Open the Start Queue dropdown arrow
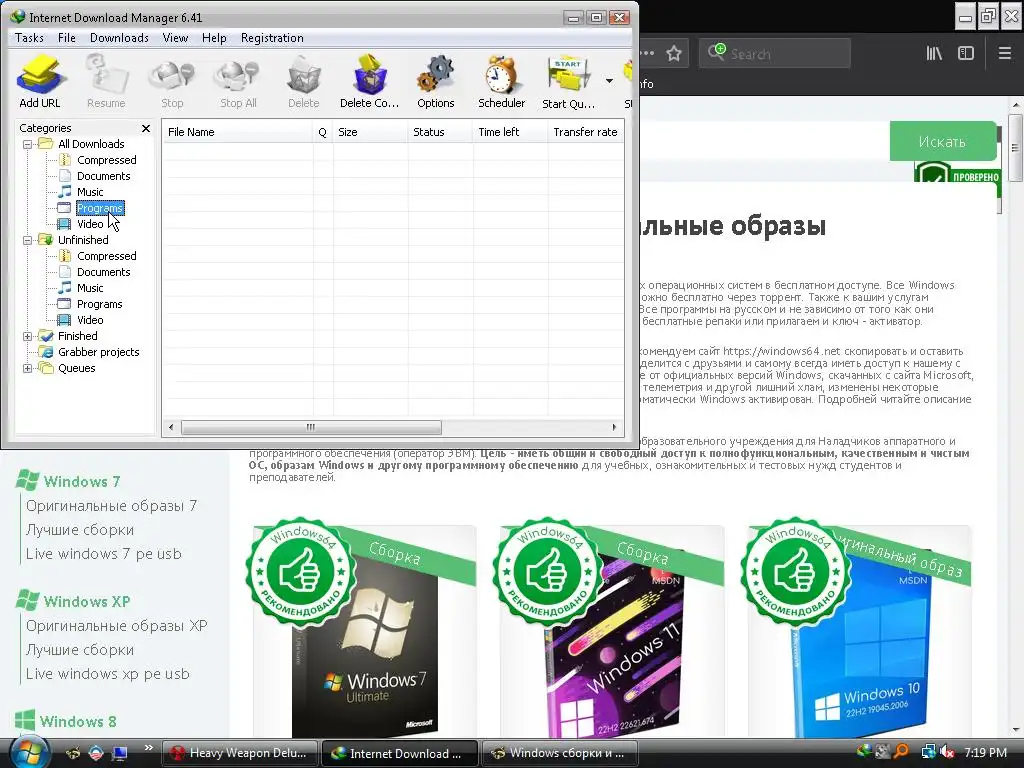Screen dimensions: 1024x768 pos(609,81)
